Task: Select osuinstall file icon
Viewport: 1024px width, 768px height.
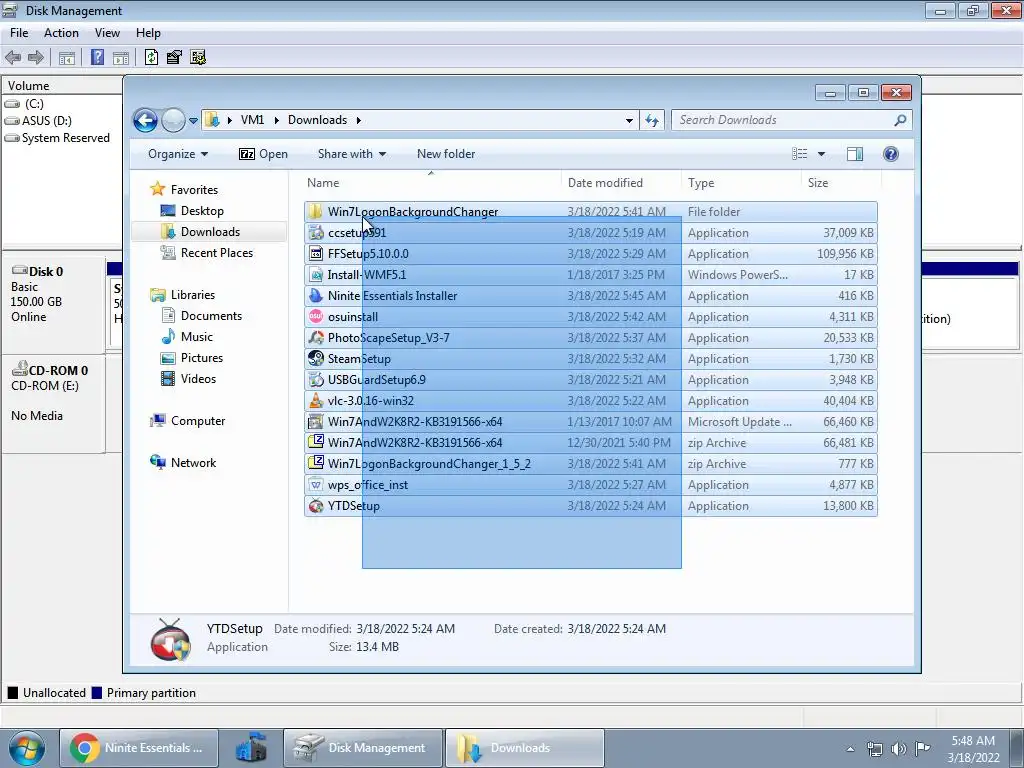Action: click(316, 316)
